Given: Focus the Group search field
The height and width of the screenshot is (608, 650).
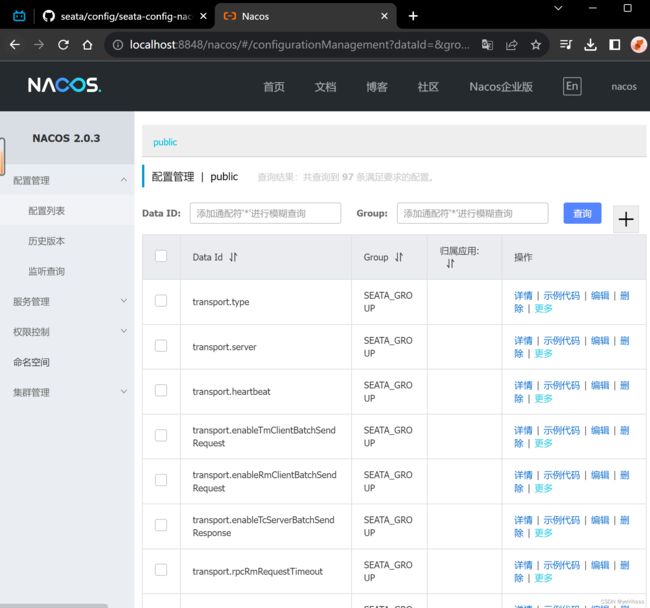Looking at the screenshot, I should pos(473,213).
